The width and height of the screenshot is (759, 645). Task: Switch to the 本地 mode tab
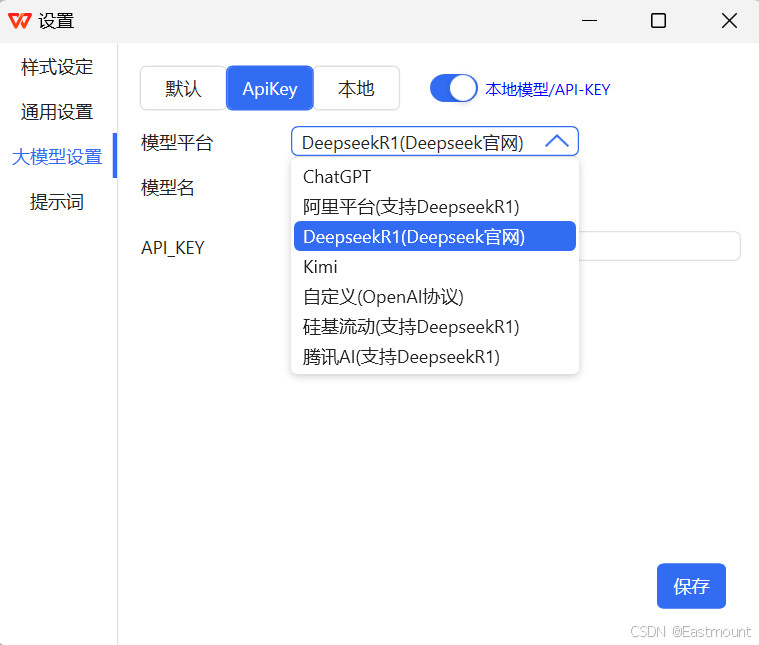356,89
